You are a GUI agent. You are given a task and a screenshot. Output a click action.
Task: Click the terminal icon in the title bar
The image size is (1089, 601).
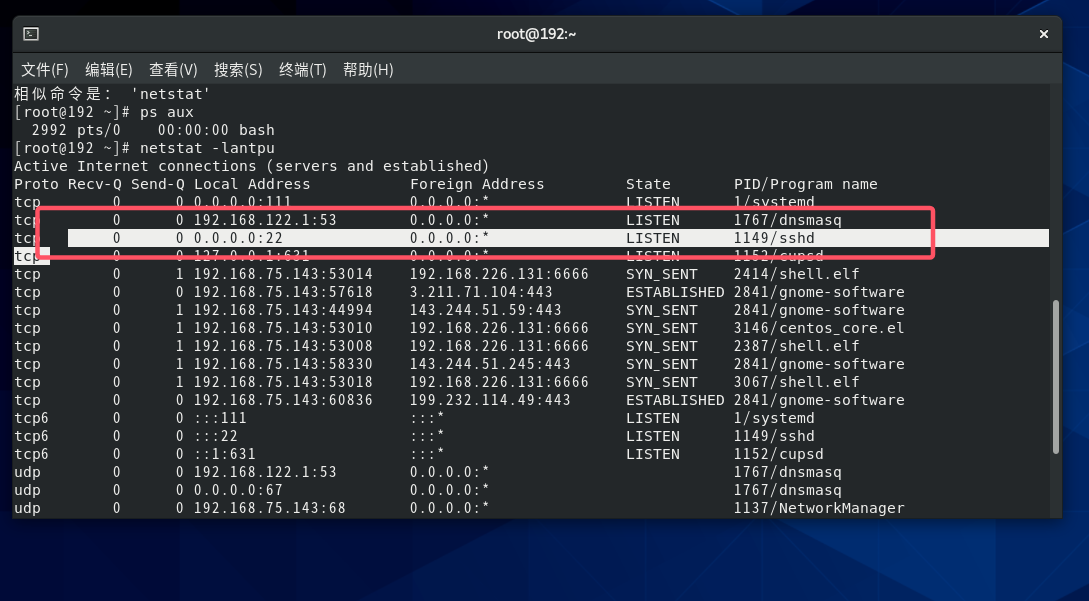coord(31,34)
